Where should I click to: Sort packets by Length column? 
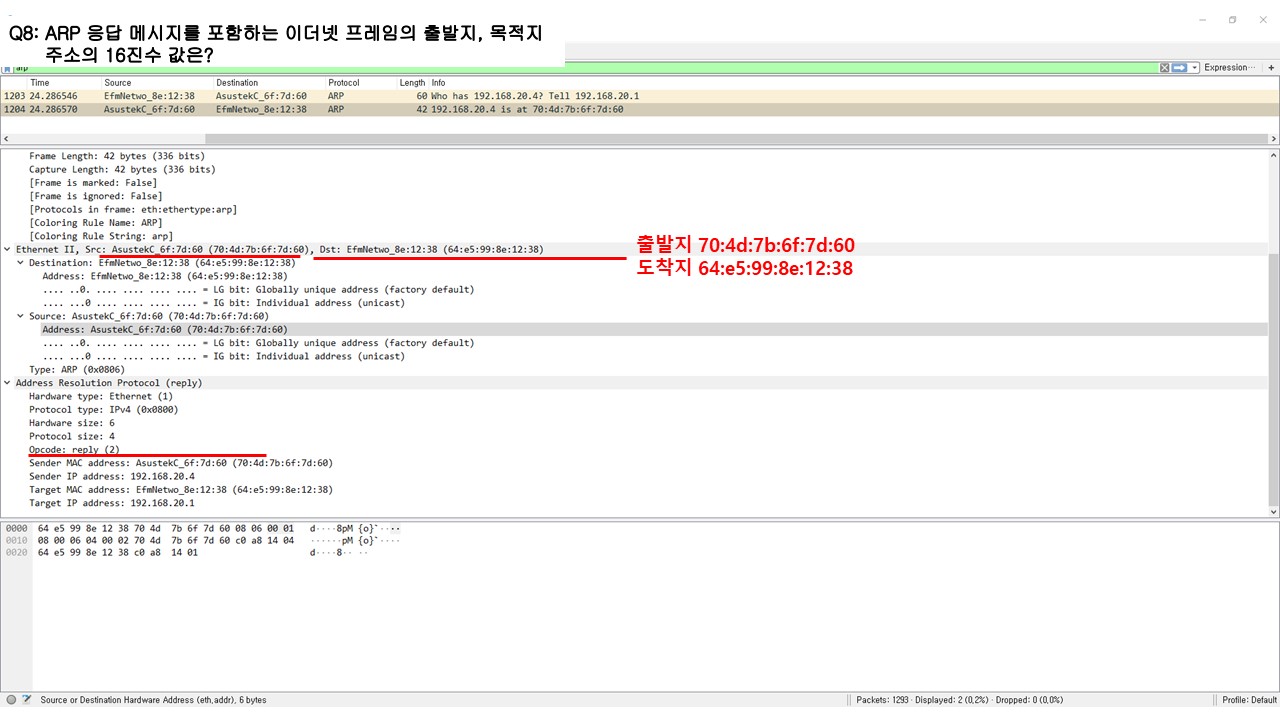point(412,83)
